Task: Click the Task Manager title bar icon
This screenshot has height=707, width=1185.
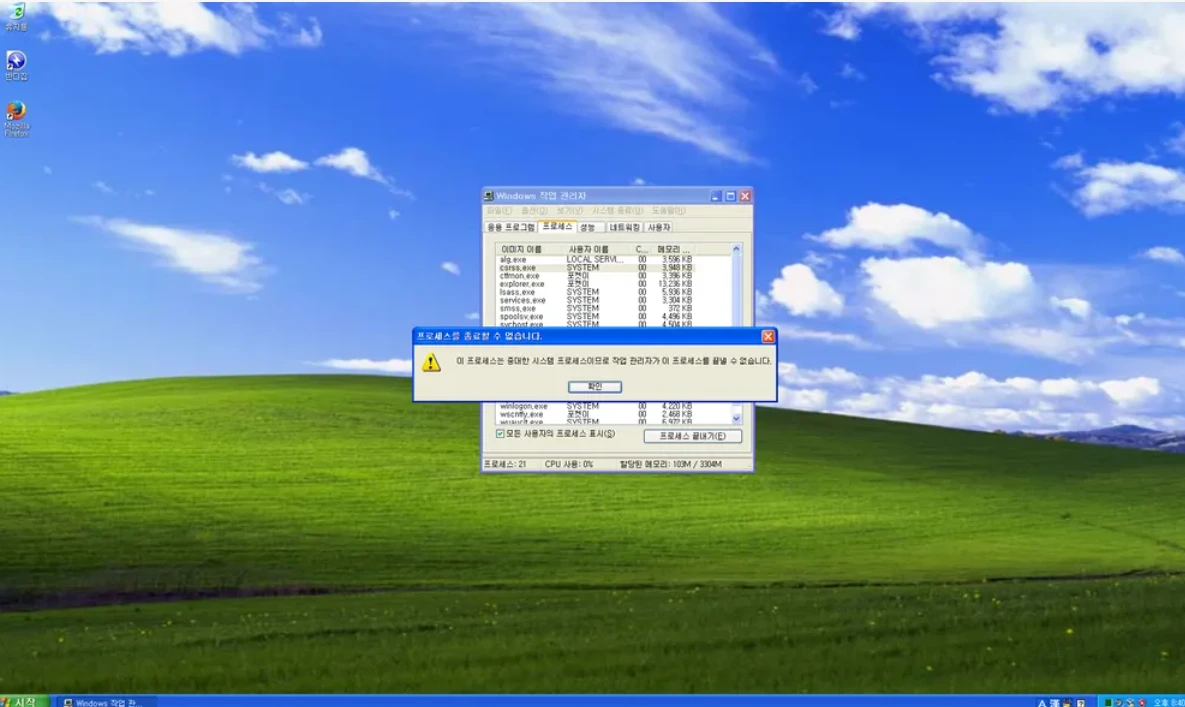Action: [x=488, y=196]
